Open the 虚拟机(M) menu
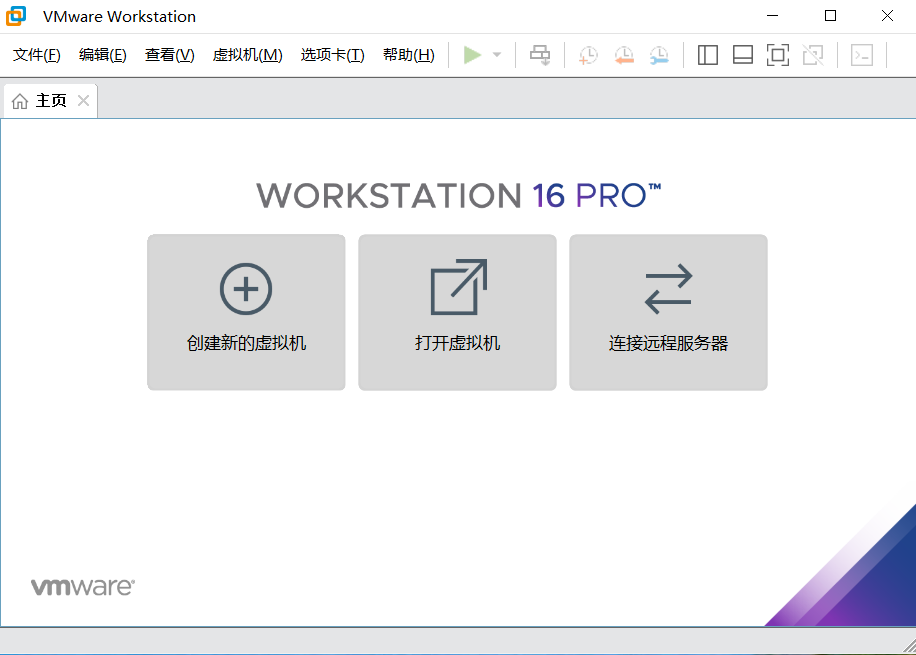The height and width of the screenshot is (655, 916). pyautogui.click(x=248, y=55)
